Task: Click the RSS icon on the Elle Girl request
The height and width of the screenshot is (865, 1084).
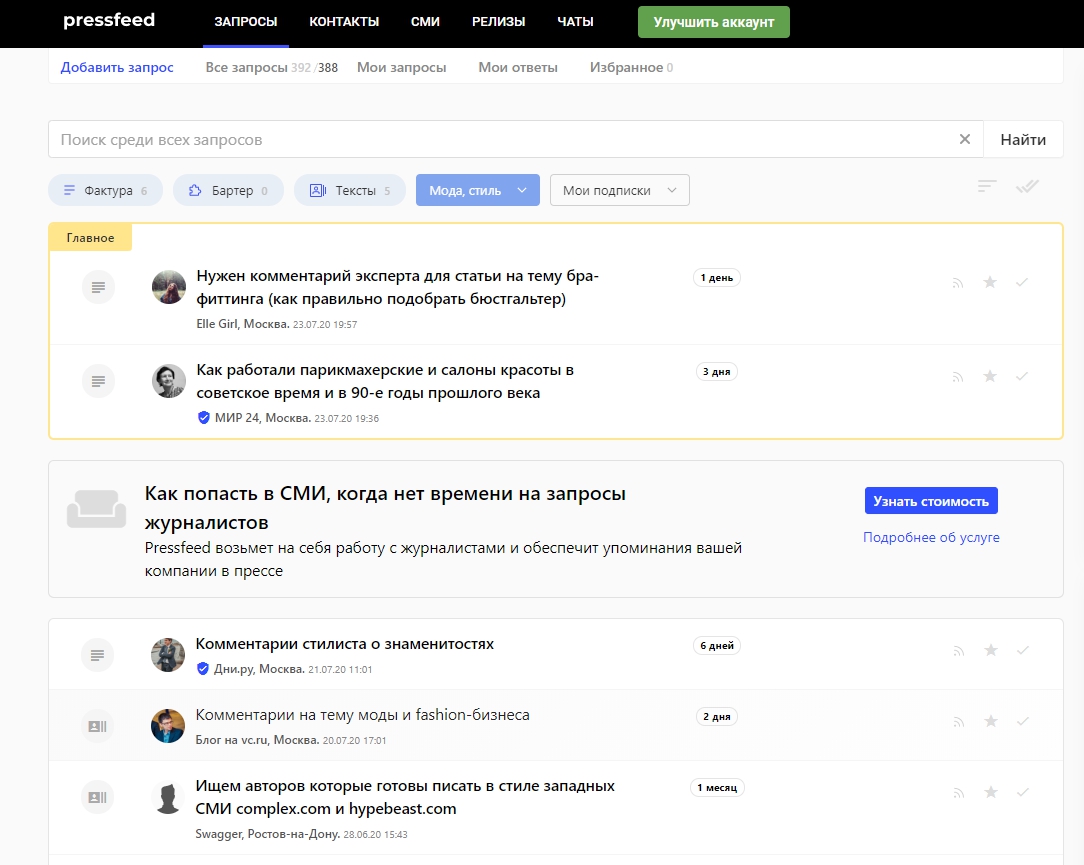Action: pos(958,283)
